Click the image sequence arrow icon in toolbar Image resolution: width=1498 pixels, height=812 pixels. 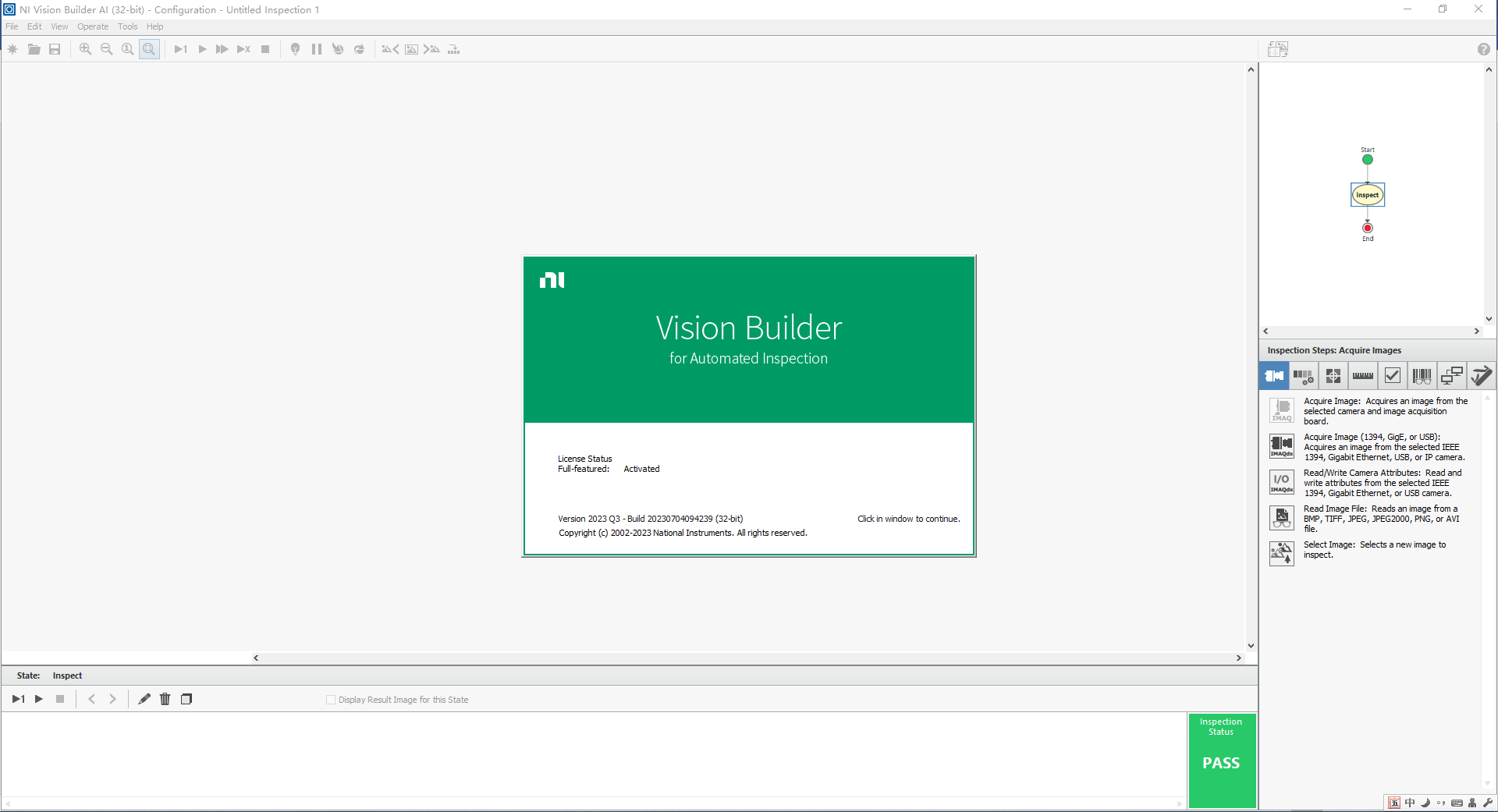453,49
